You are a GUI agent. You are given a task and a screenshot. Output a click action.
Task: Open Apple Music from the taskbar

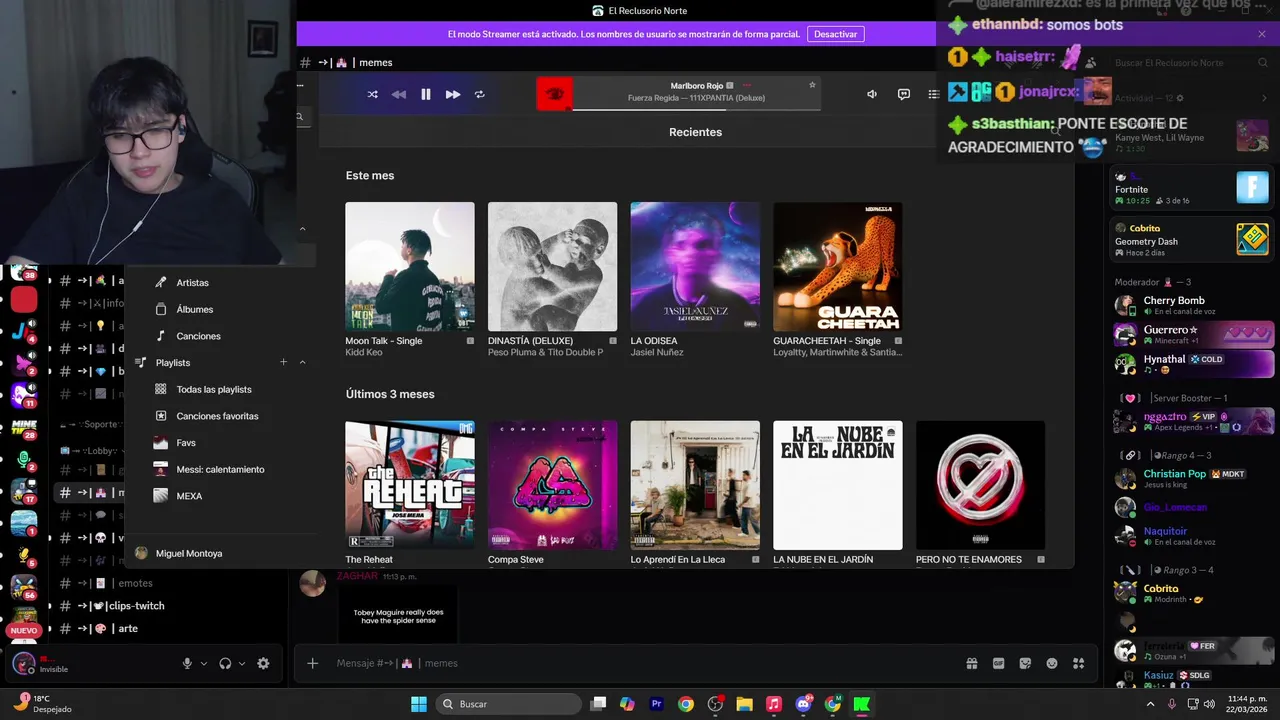(x=774, y=704)
